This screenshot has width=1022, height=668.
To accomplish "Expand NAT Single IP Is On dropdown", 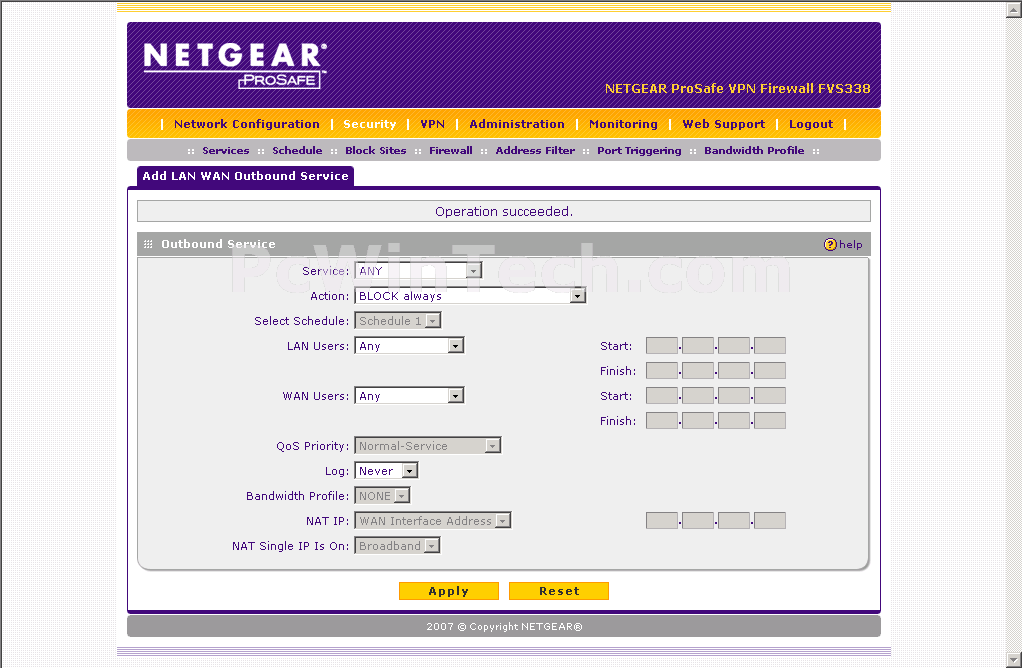I will 397,545.
